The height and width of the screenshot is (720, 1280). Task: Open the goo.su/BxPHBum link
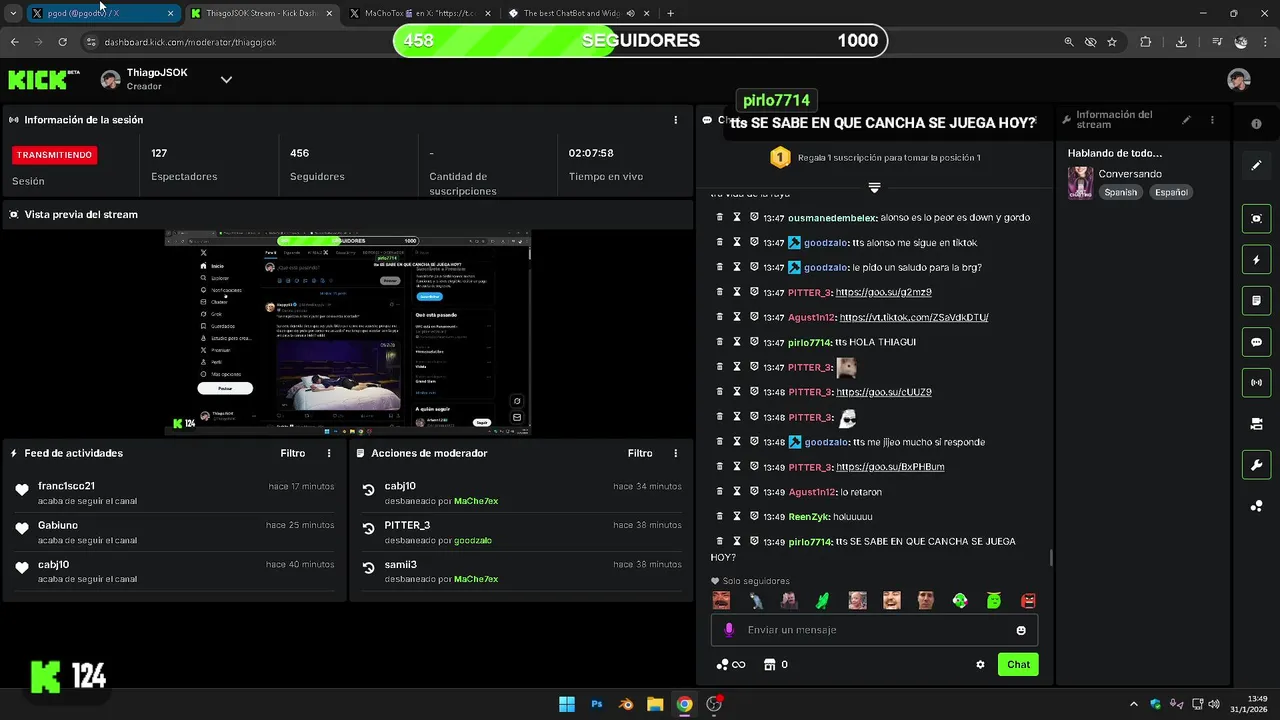pos(890,467)
